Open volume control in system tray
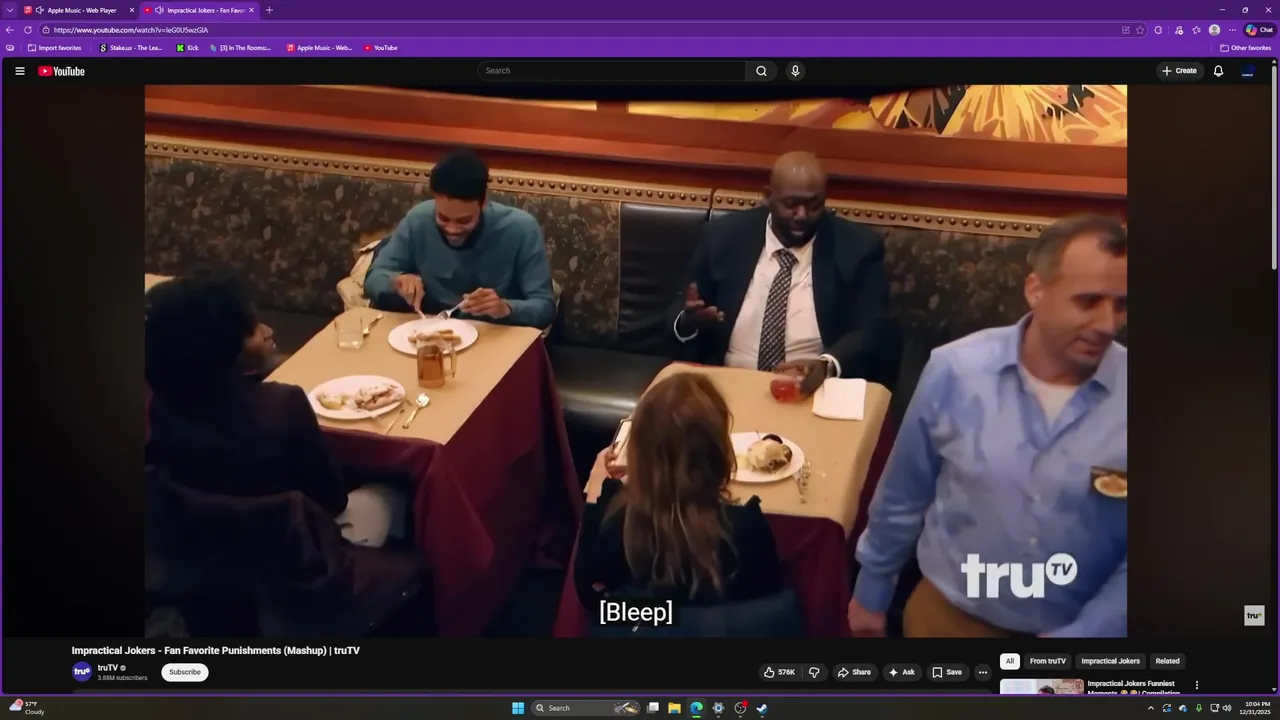The height and width of the screenshot is (720, 1280). pyautogui.click(x=1227, y=708)
